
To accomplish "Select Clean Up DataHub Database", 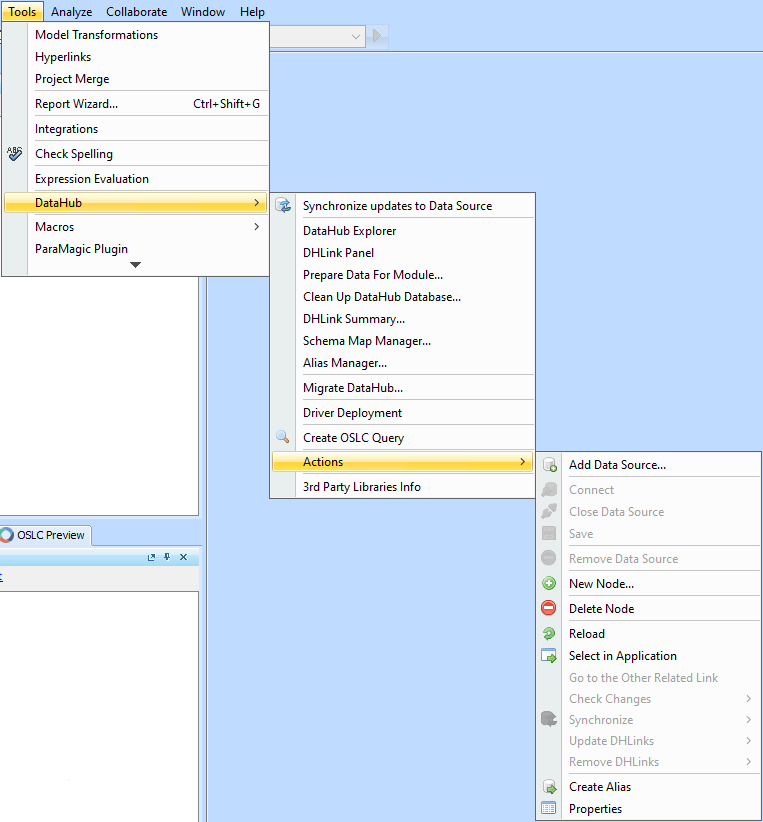I will point(403,297).
